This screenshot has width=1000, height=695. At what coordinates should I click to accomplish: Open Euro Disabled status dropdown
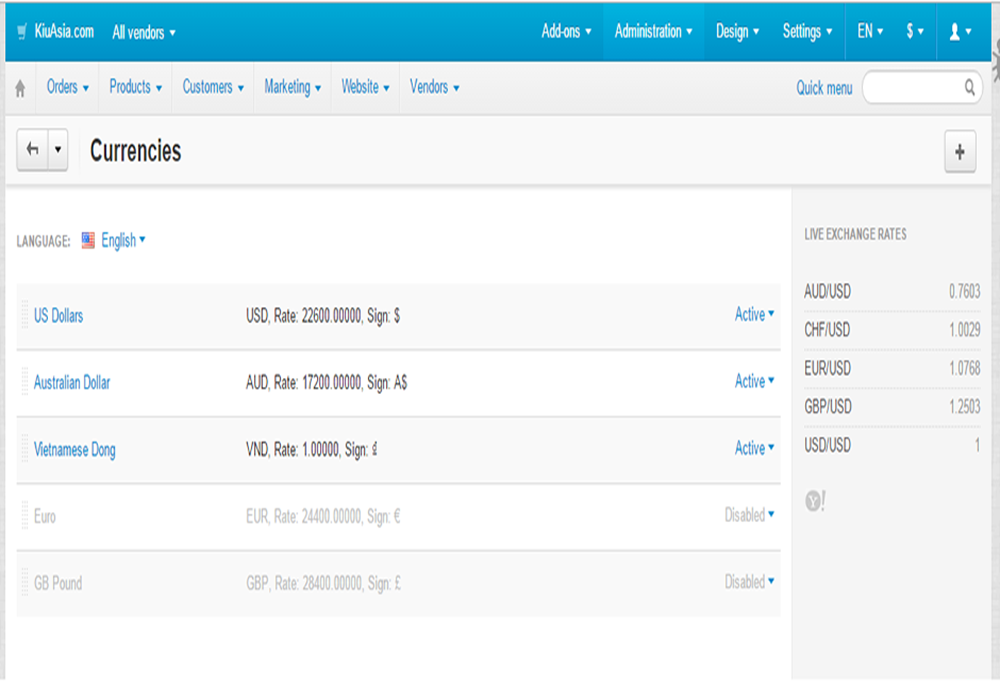(x=749, y=515)
